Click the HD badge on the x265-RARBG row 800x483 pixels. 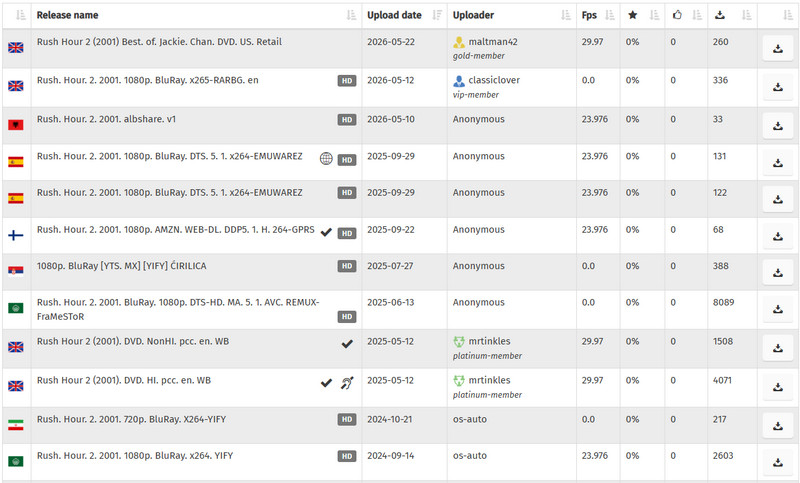[347, 81]
